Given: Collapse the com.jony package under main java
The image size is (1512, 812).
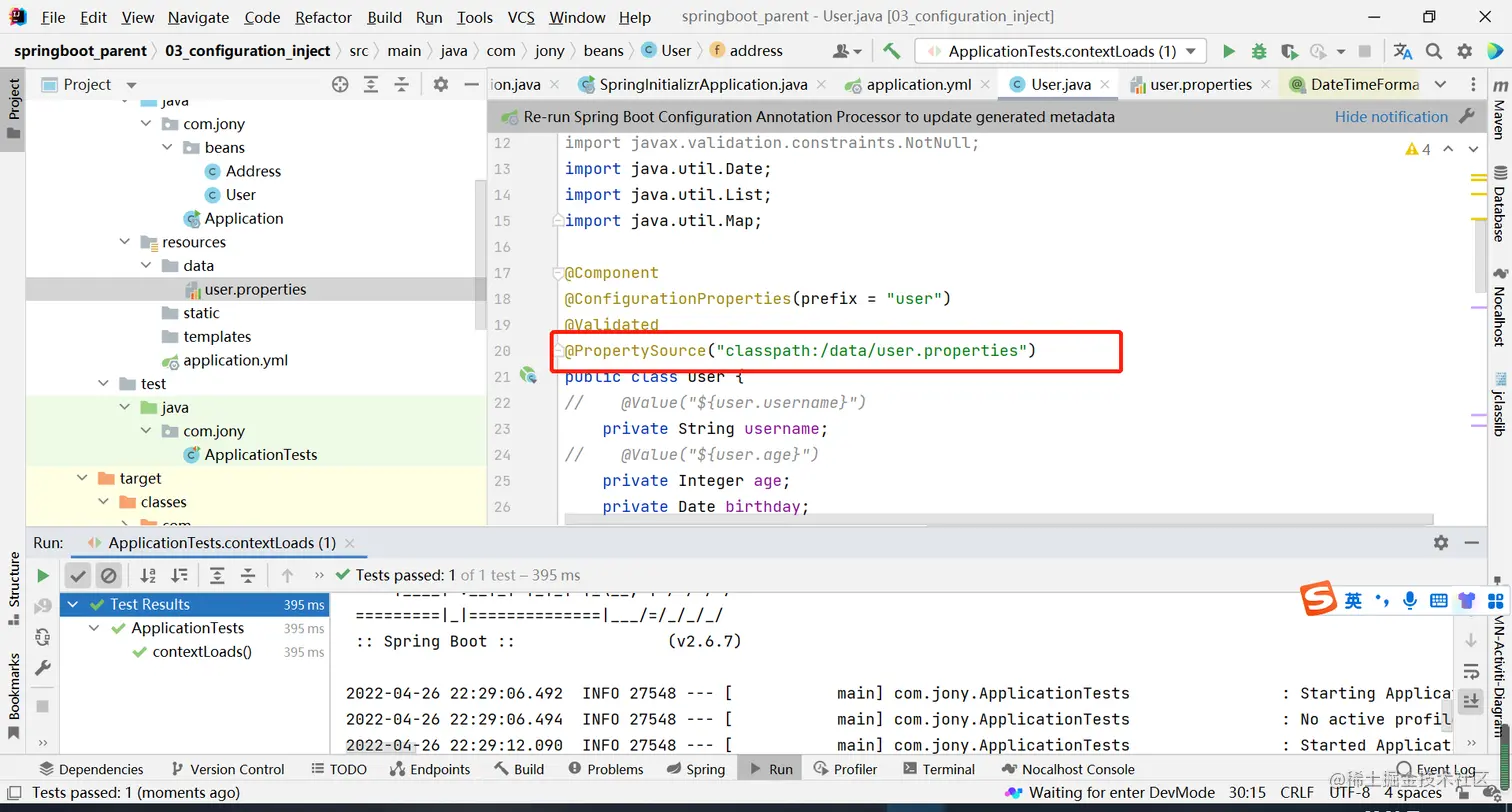Looking at the screenshot, I should tap(147, 124).
